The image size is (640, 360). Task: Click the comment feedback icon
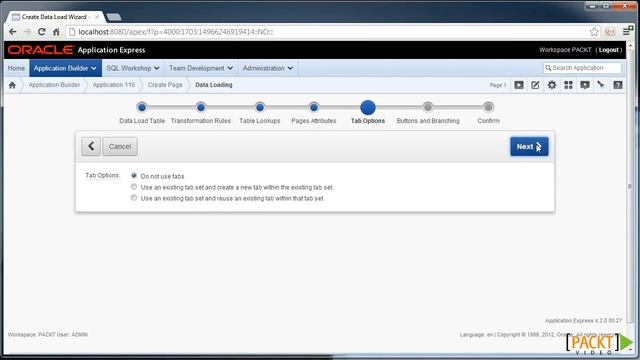coord(585,85)
